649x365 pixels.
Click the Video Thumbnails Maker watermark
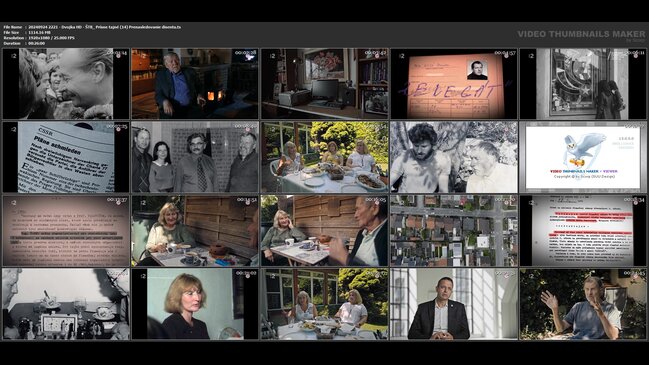pos(581,35)
